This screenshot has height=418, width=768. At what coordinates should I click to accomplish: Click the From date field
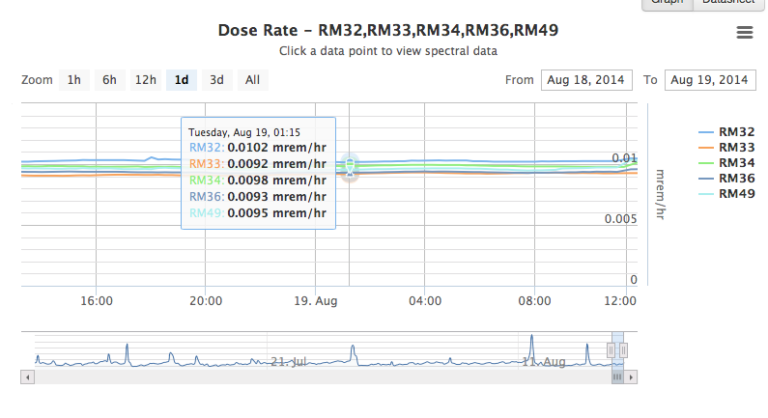(586, 80)
